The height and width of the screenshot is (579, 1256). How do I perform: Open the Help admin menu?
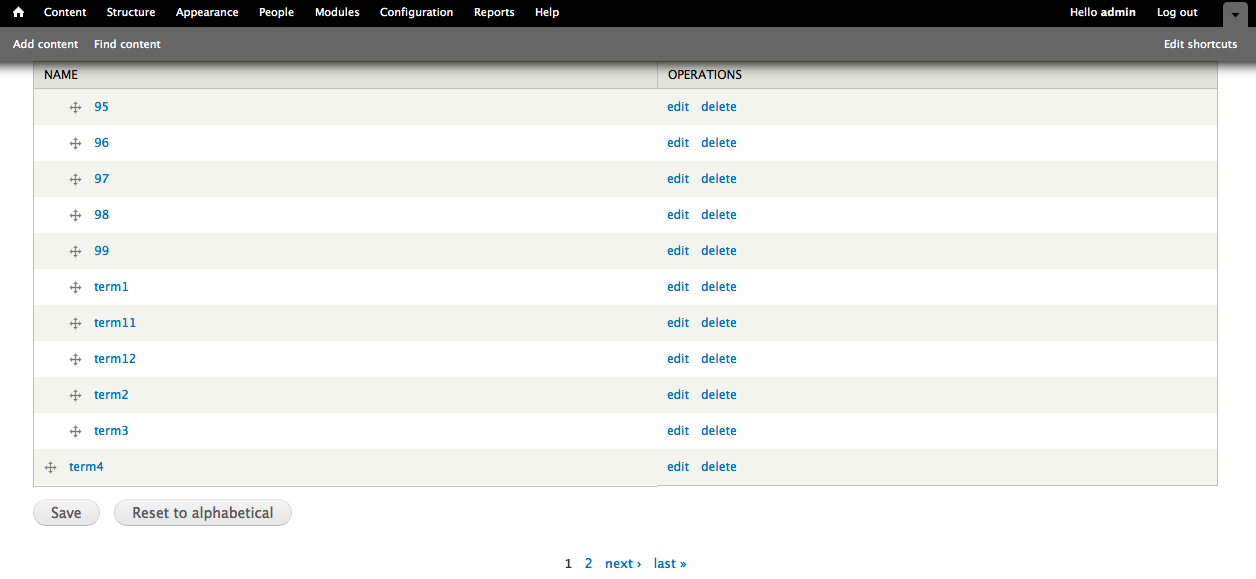pos(547,13)
